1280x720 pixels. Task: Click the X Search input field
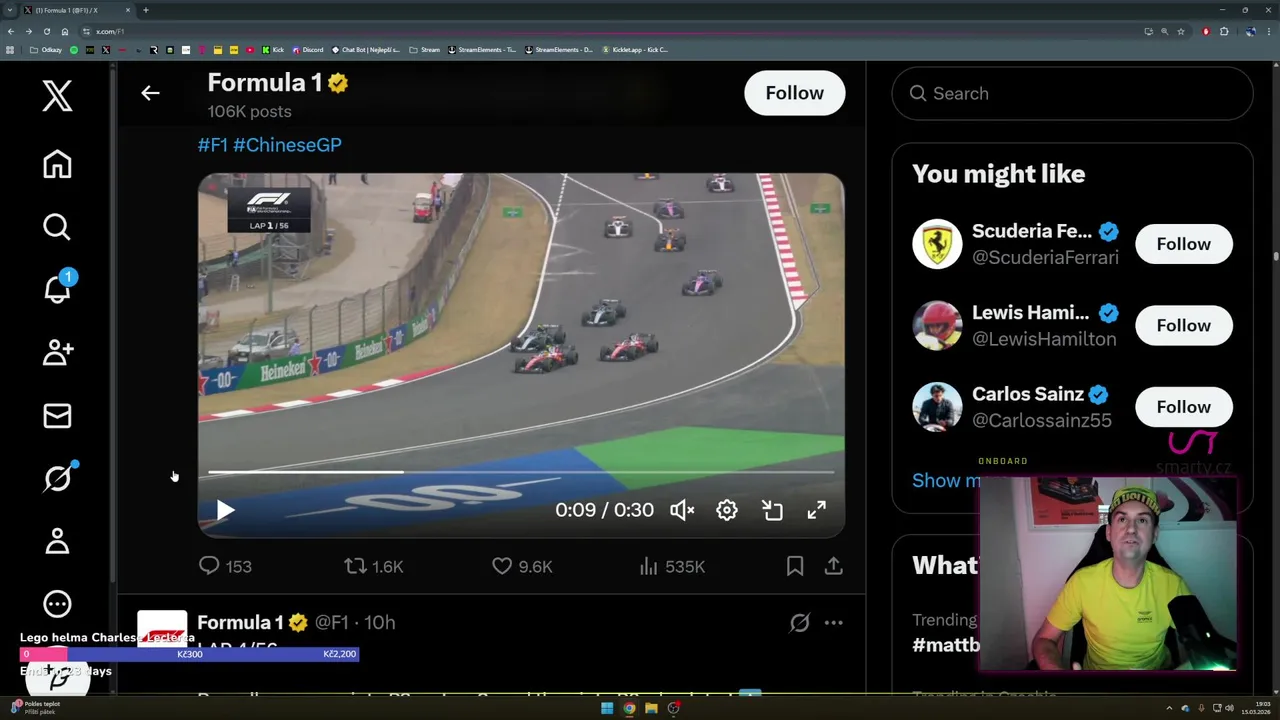pyautogui.click(x=1080, y=93)
